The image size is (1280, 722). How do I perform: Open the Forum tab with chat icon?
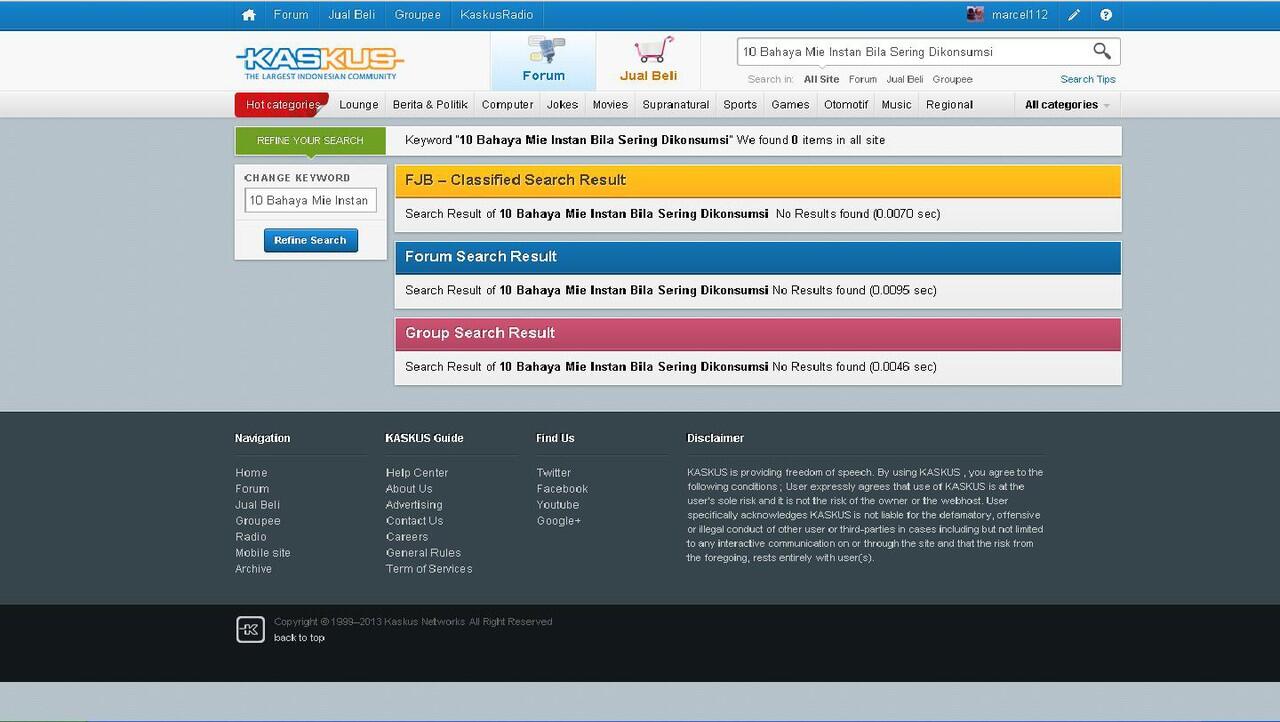click(543, 61)
